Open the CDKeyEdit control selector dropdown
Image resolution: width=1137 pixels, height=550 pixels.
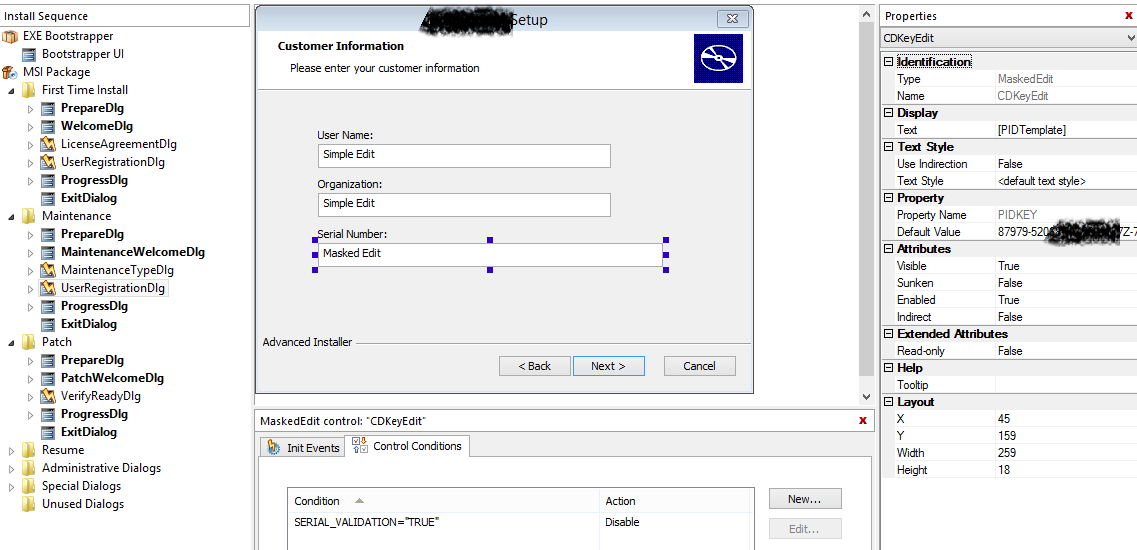[x=1129, y=38]
